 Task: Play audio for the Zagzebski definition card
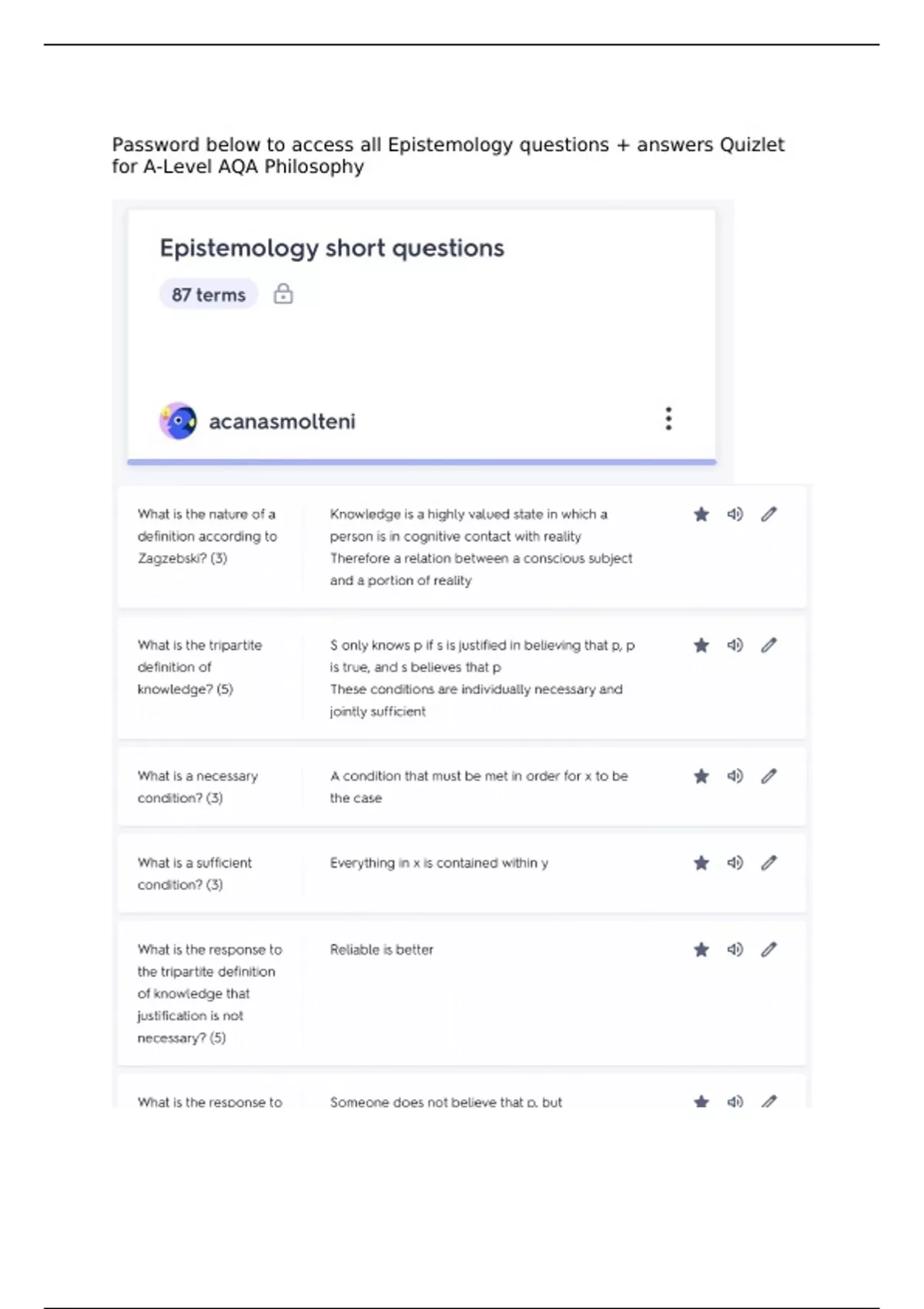[735, 514]
